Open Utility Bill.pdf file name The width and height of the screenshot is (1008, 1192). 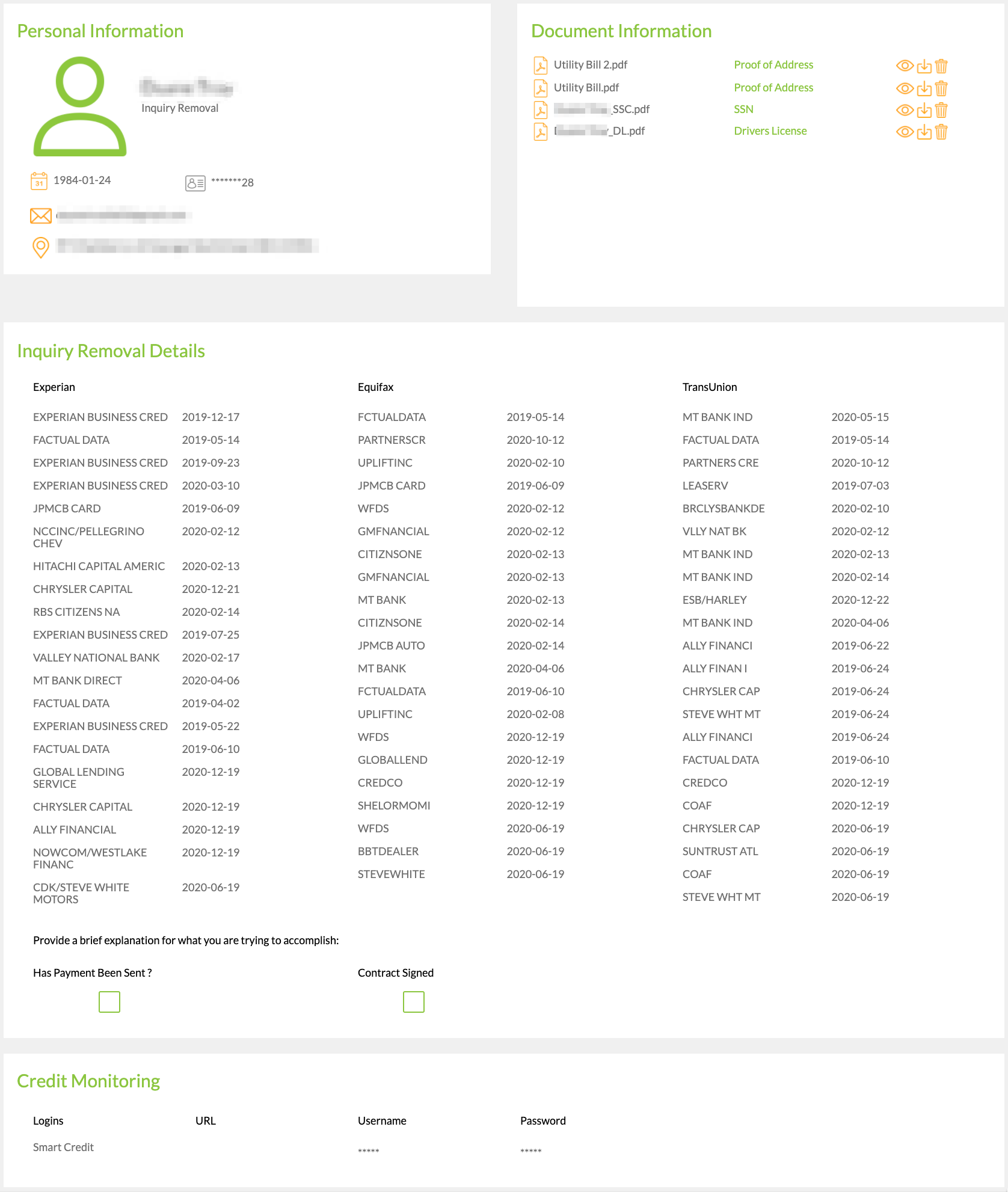point(586,88)
